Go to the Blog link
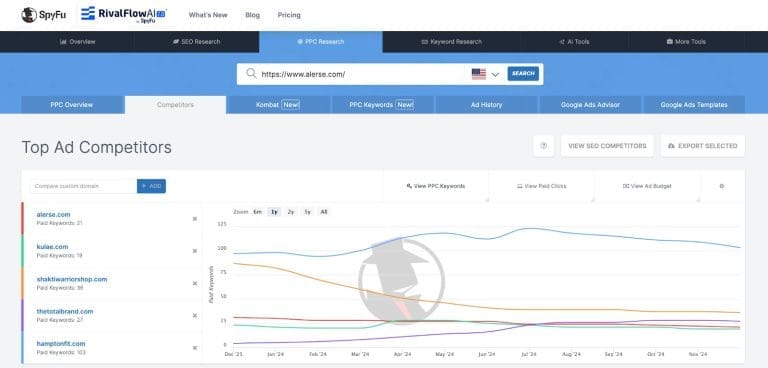768x368 pixels. point(253,15)
